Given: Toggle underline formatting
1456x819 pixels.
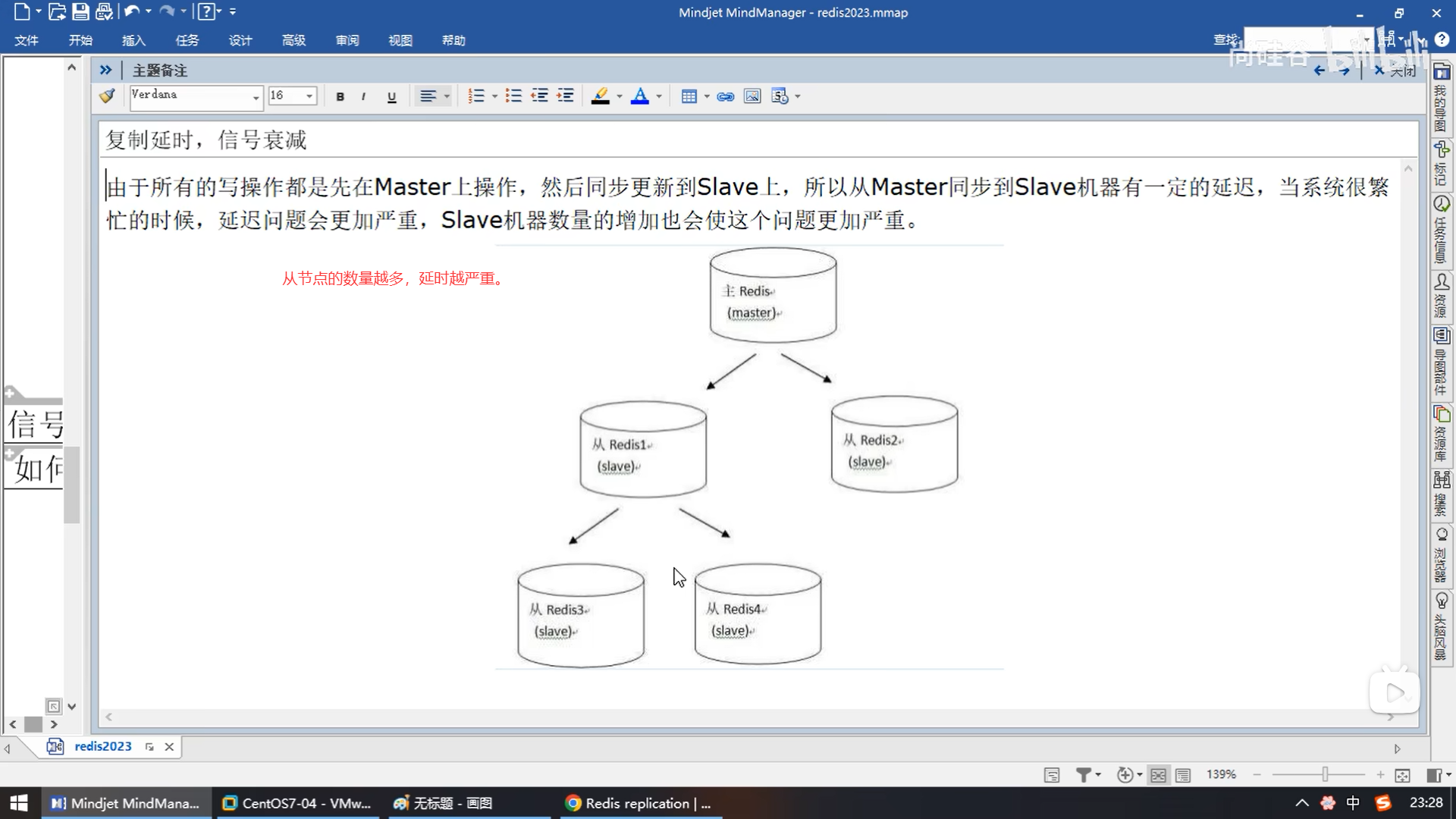Looking at the screenshot, I should [391, 96].
